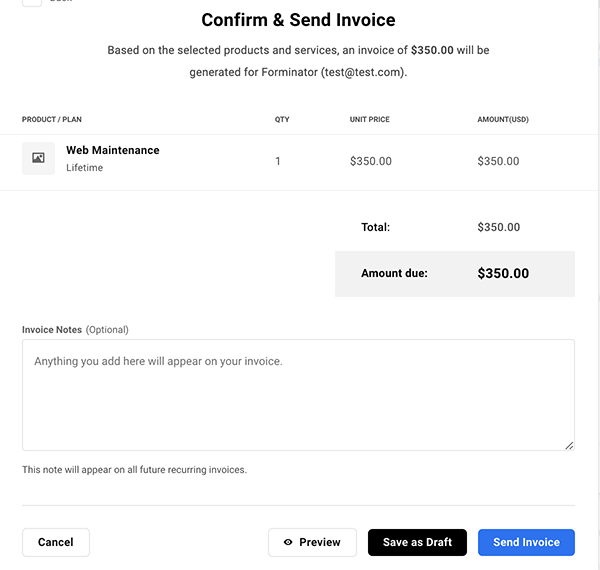Viewport: 600px width, 570px height.
Task: Select the Web Maintenance product name
Action: coord(112,150)
